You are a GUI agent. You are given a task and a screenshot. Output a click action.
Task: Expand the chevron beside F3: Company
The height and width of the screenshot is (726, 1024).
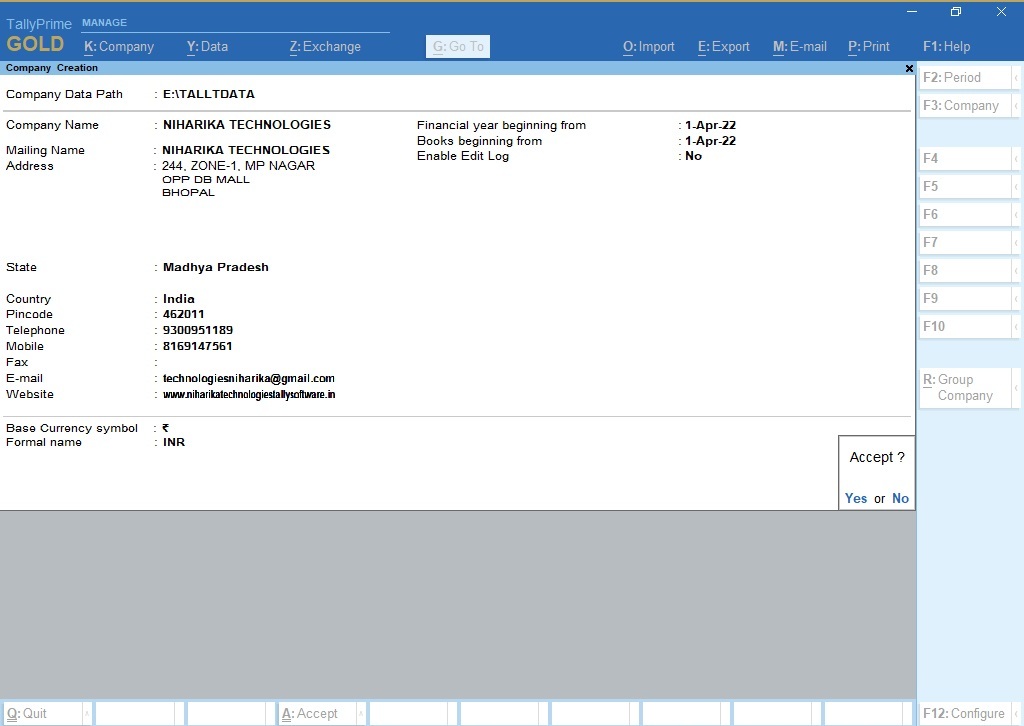click(x=1016, y=106)
